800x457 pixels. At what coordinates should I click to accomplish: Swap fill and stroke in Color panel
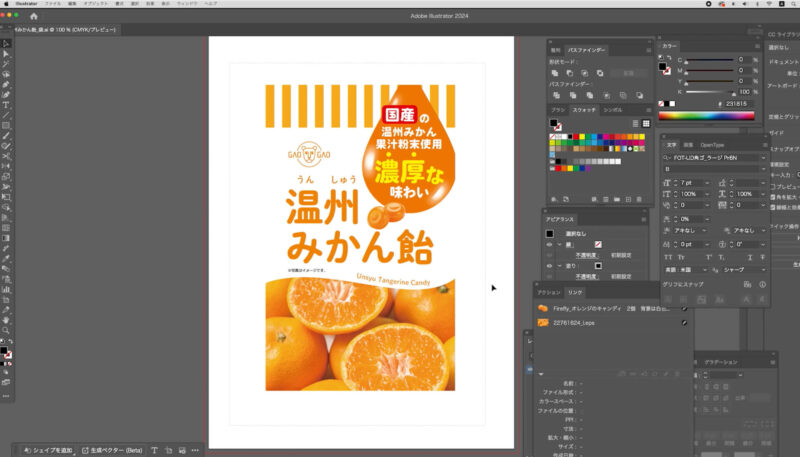coord(669,58)
